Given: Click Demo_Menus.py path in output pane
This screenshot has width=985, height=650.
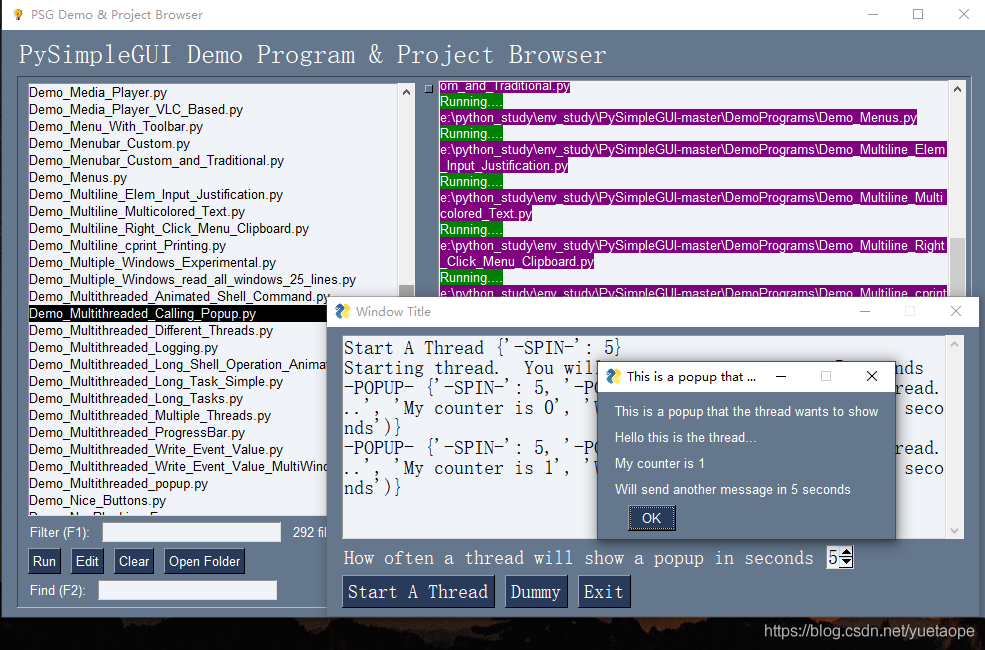Looking at the screenshot, I should coord(678,117).
